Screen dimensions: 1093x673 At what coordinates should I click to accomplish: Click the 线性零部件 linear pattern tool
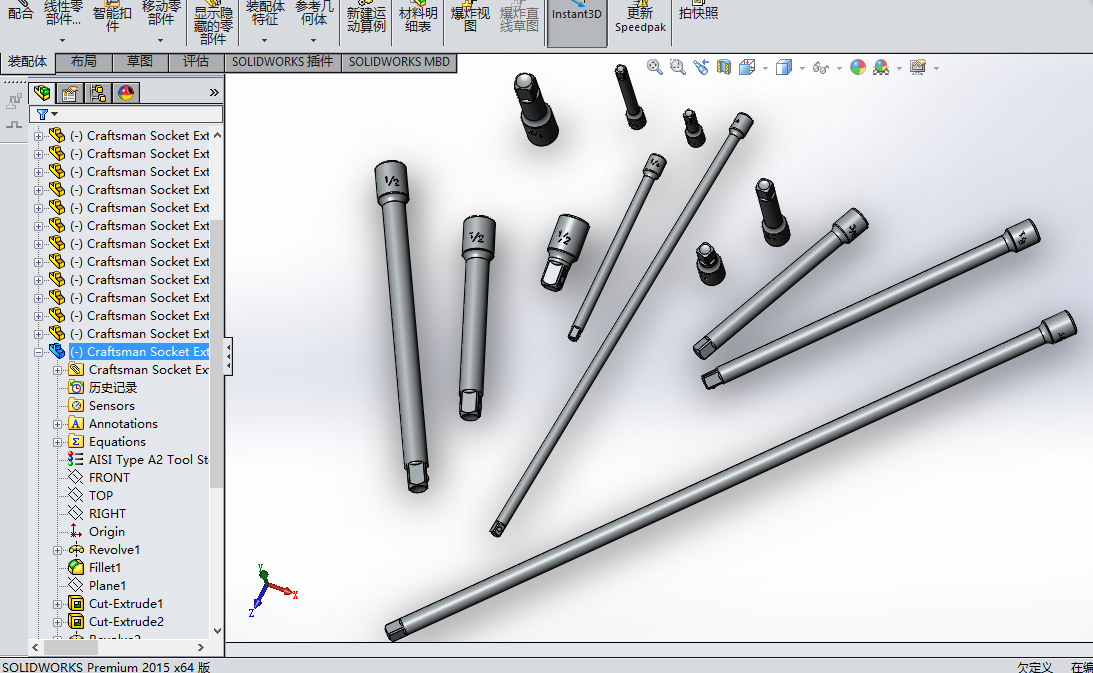63,13
